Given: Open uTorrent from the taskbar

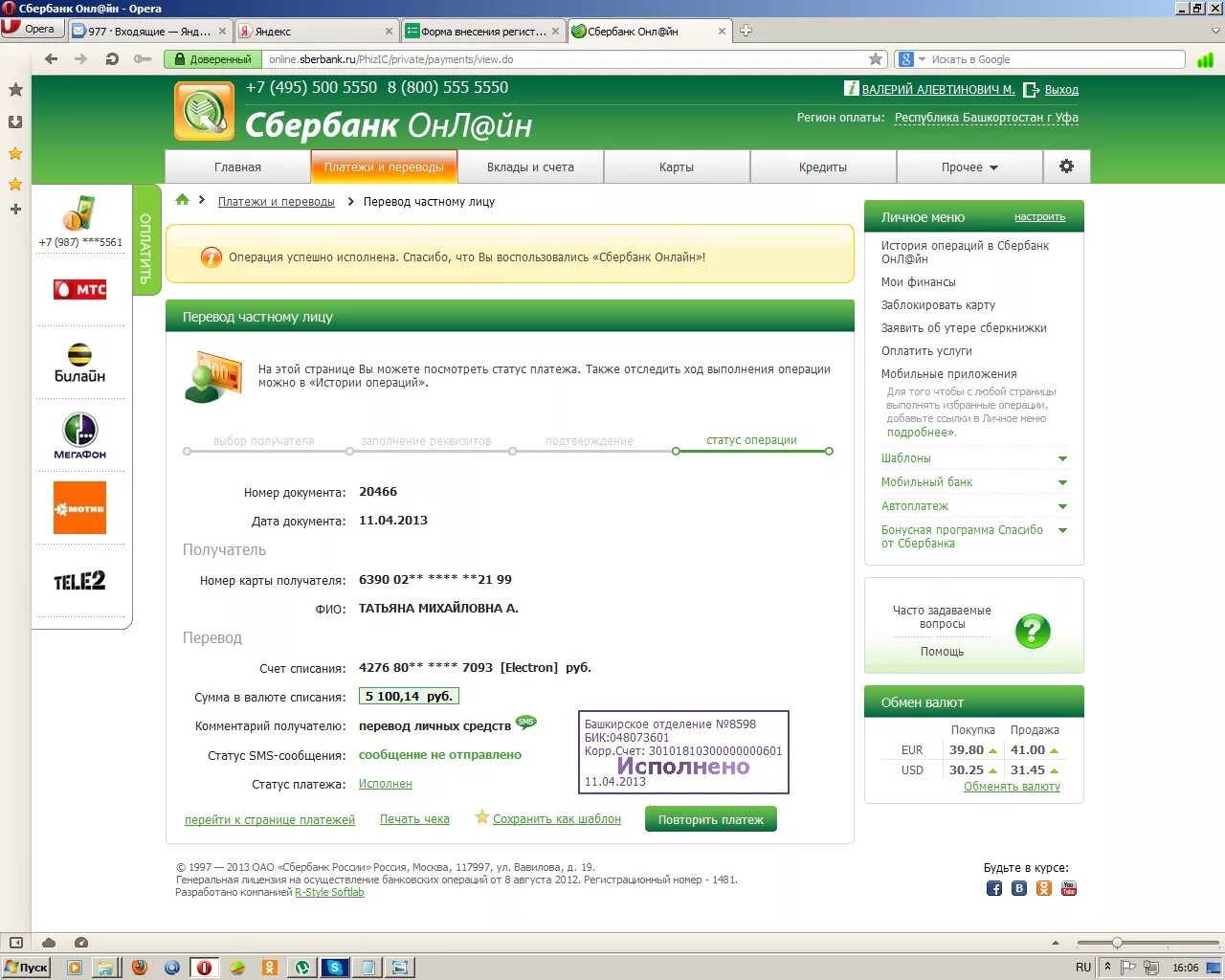Looking at the screenshot, I should [x=301, y=968].
